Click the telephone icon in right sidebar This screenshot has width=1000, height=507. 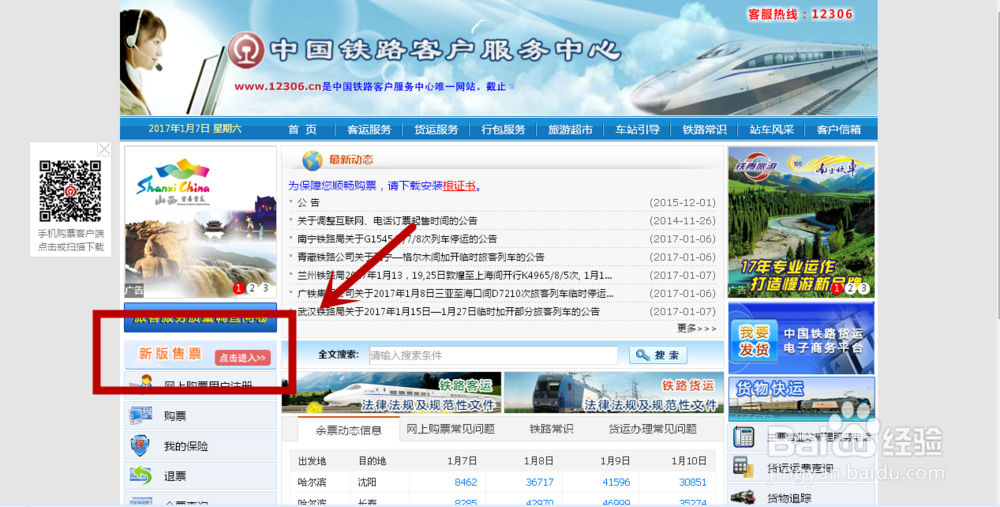744,436
